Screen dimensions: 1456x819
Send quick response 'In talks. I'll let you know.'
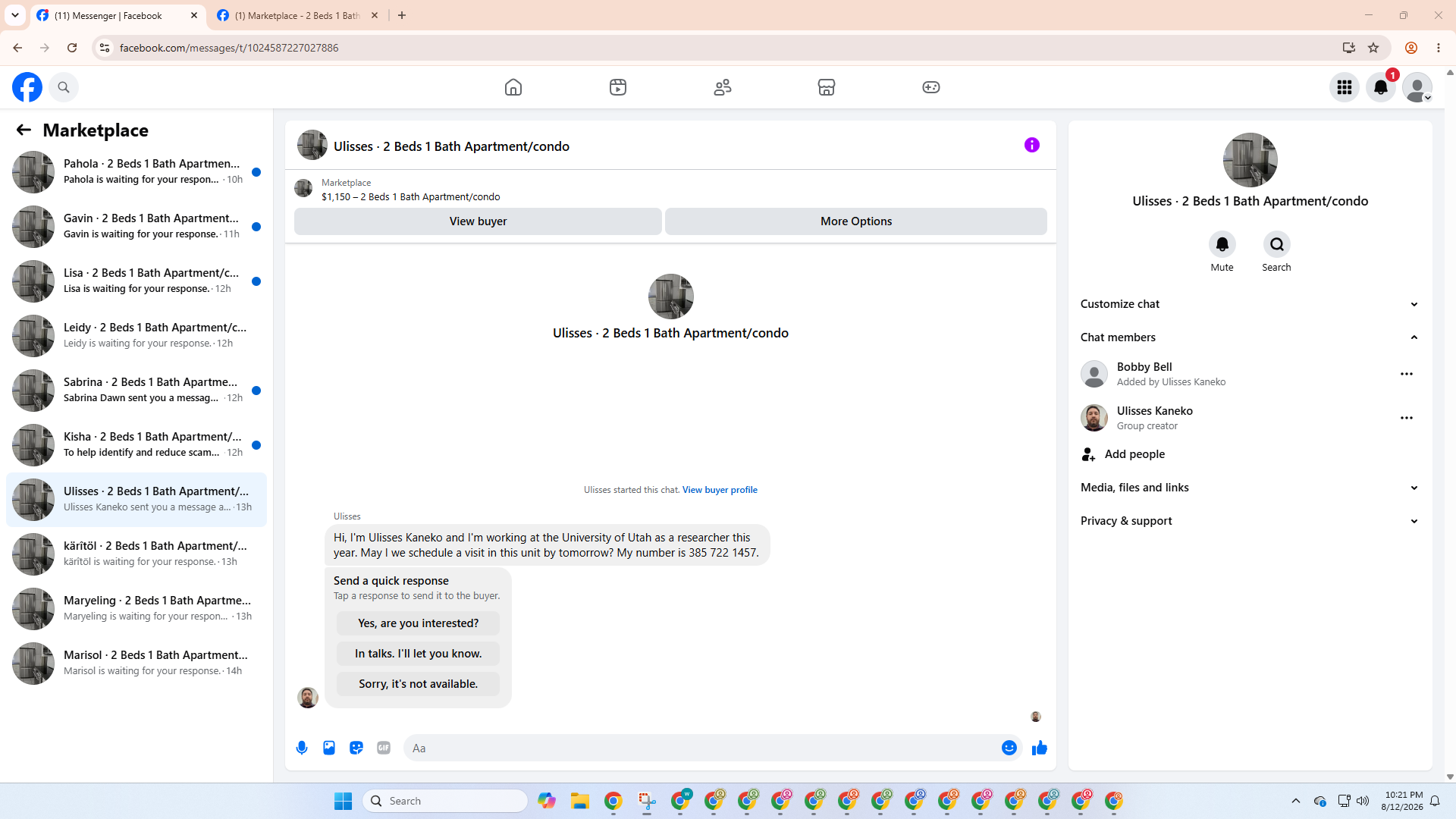tap(419, 654)
